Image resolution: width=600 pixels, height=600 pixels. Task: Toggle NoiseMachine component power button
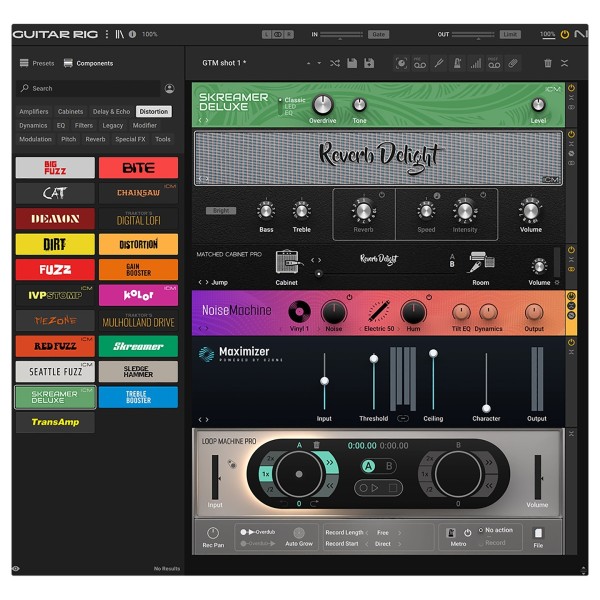tap(571, 296)
